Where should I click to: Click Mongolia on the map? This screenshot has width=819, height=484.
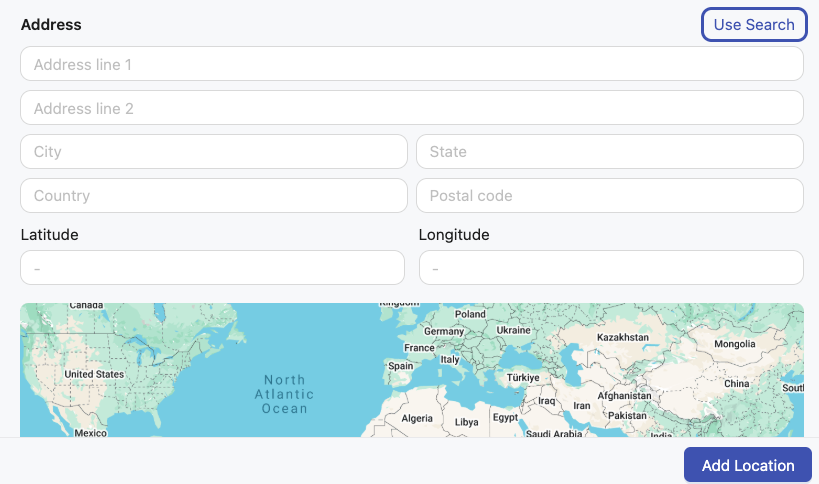(x=734, y=344)
